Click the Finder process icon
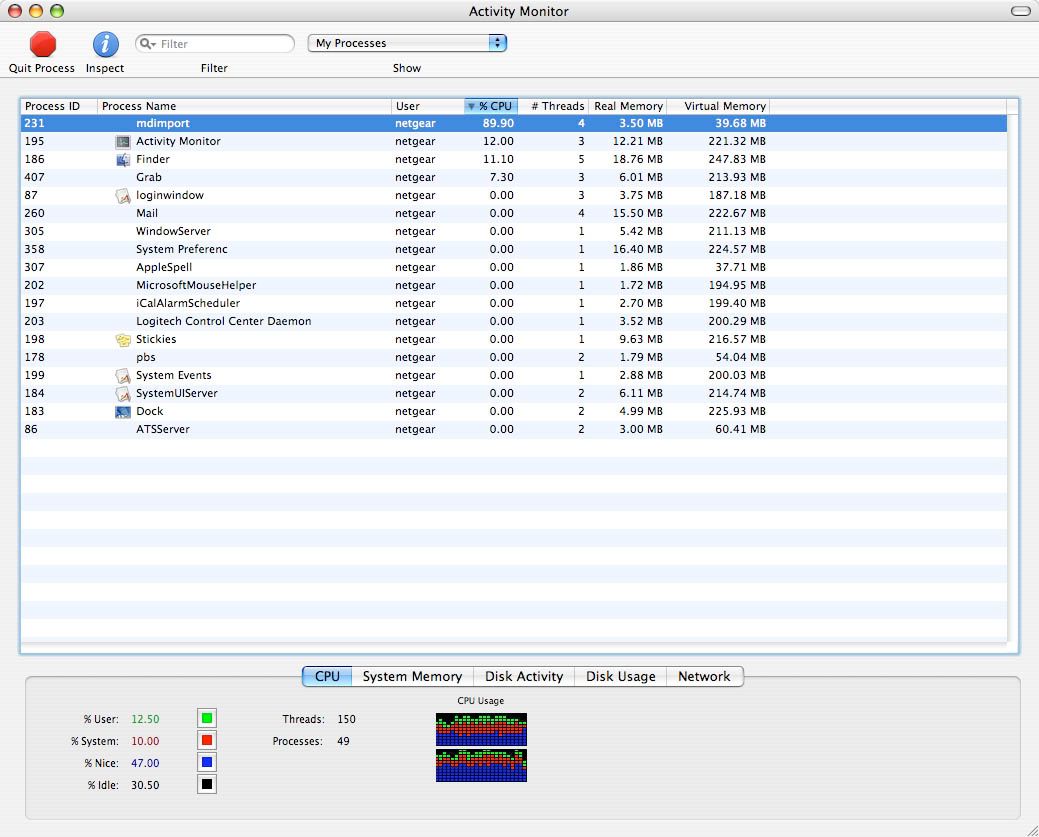 tap(123, 159)
